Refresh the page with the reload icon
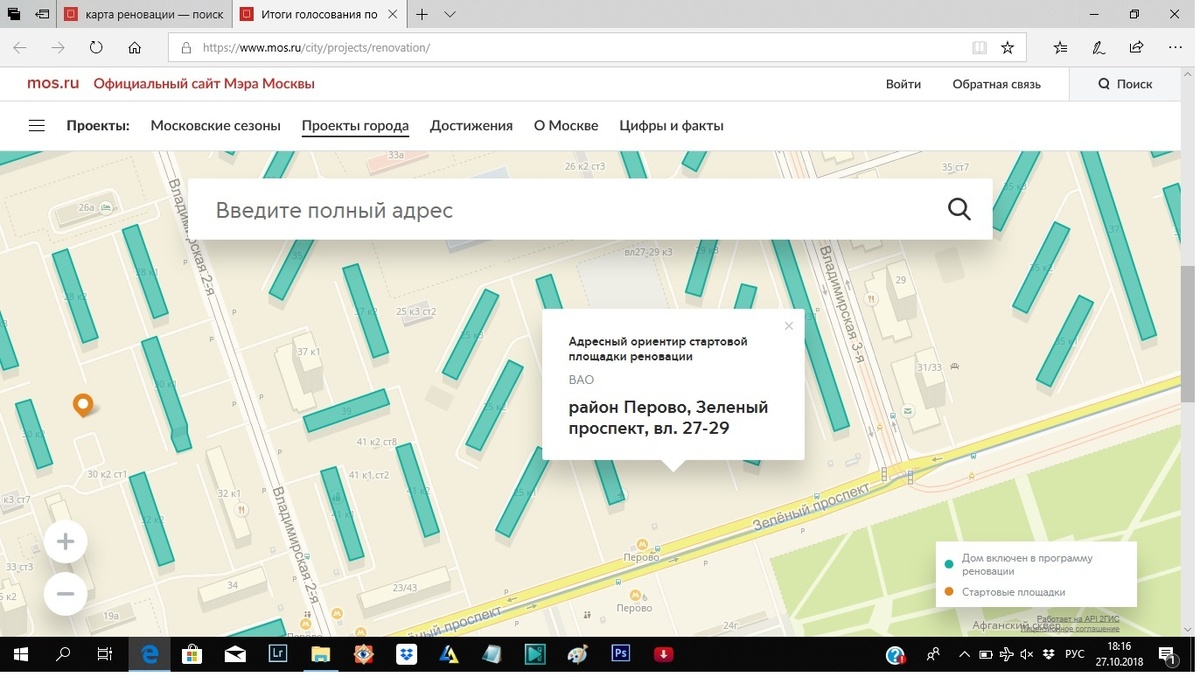The image size is (1200, 677). [96, 47]
